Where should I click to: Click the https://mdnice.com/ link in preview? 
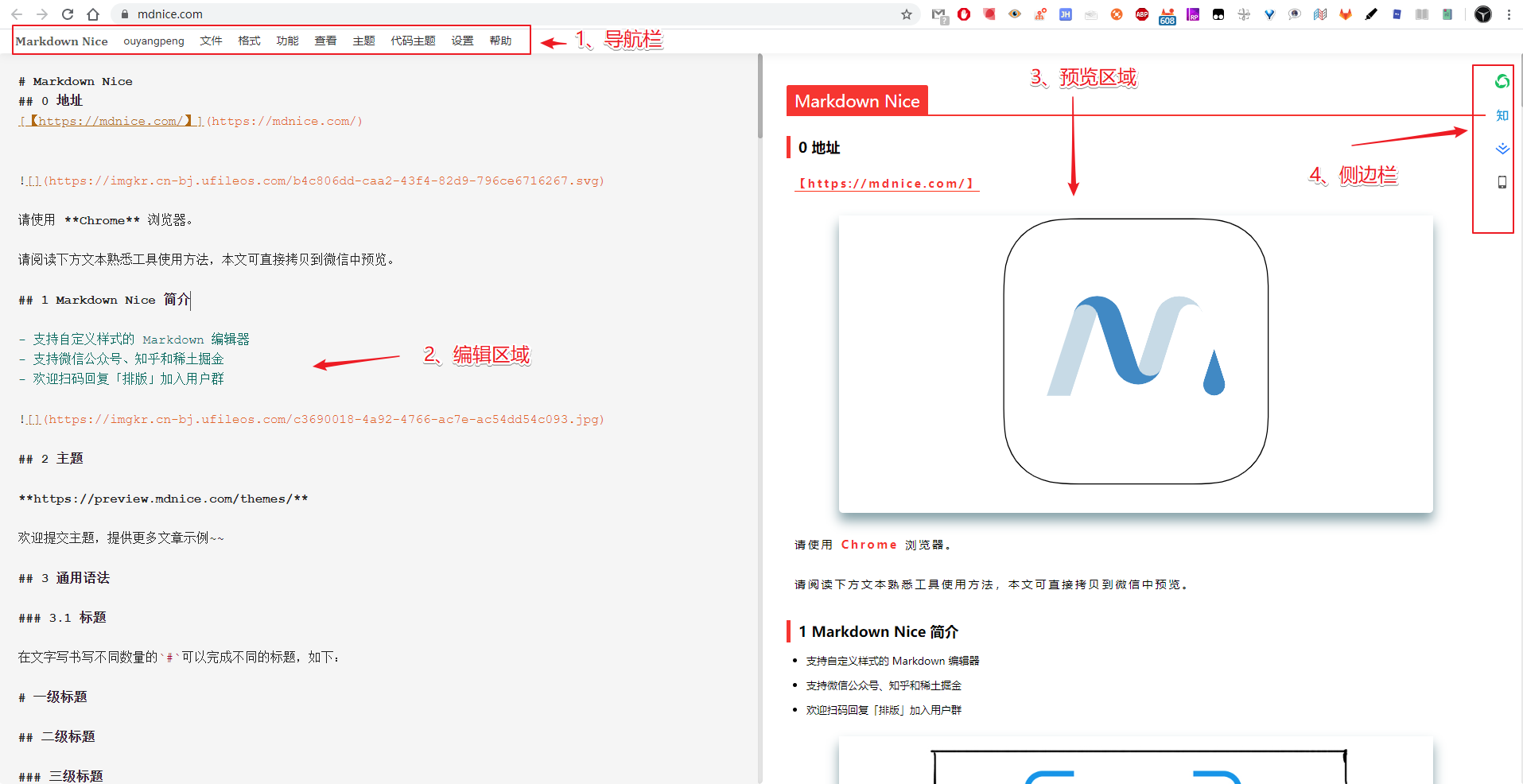pos(885,183)
